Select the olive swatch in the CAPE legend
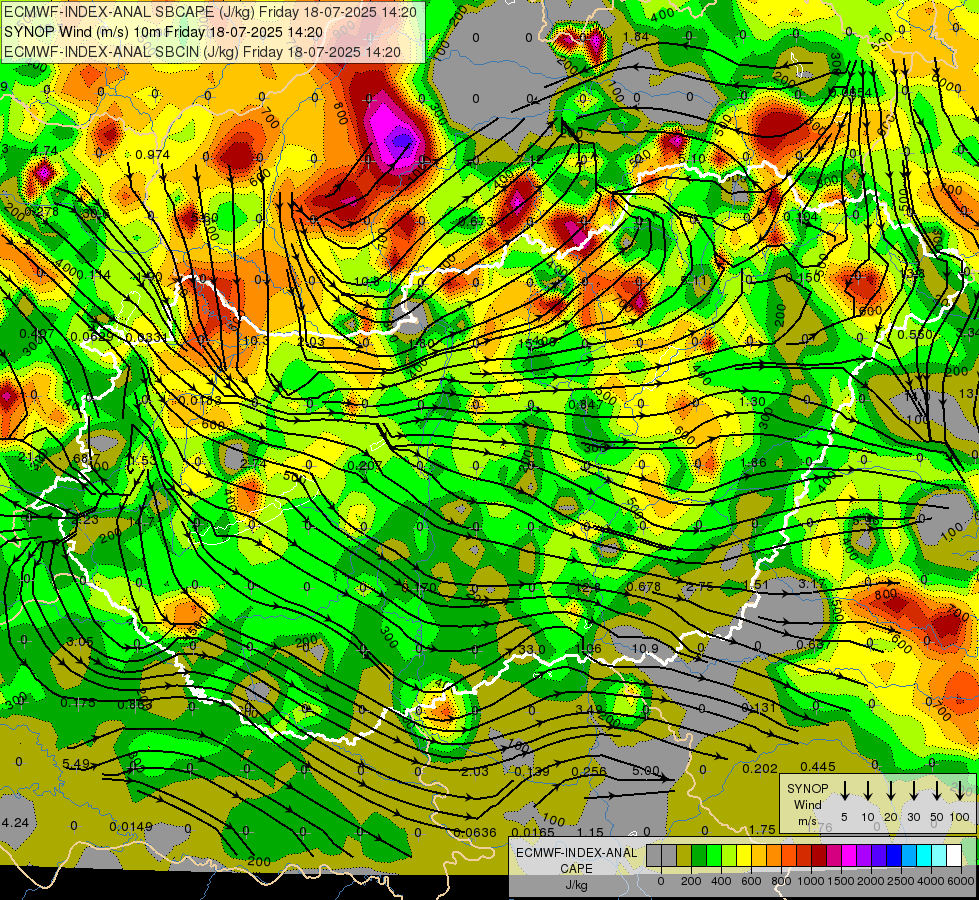 click(x=684, y=856)
